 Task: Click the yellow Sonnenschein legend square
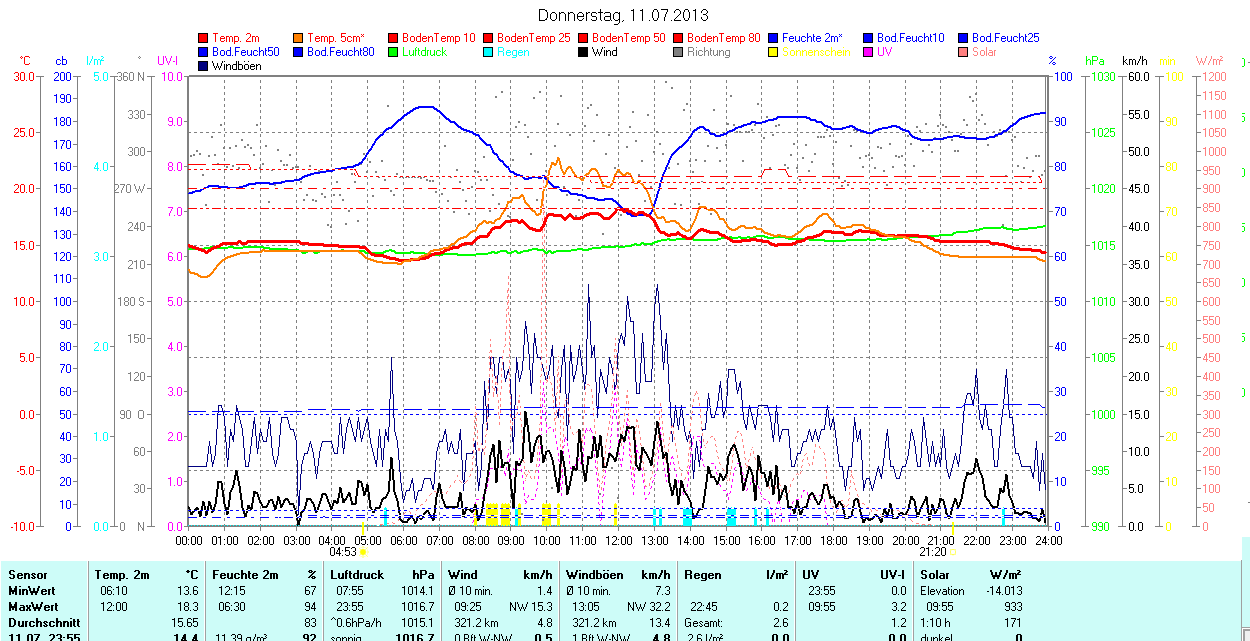pos(773,52)
